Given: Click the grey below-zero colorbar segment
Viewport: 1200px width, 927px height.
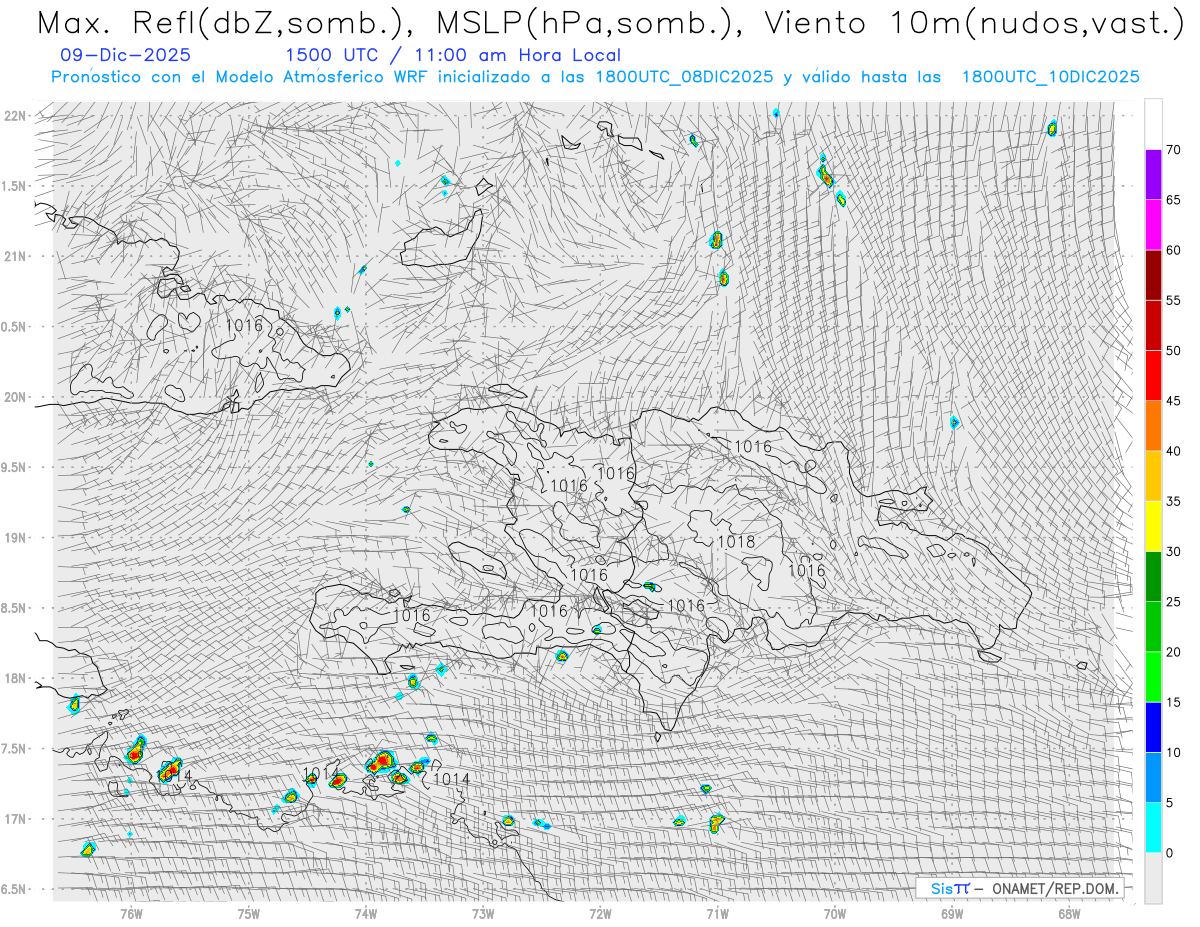Looking at the screenshot, I should coord(1153,878).
